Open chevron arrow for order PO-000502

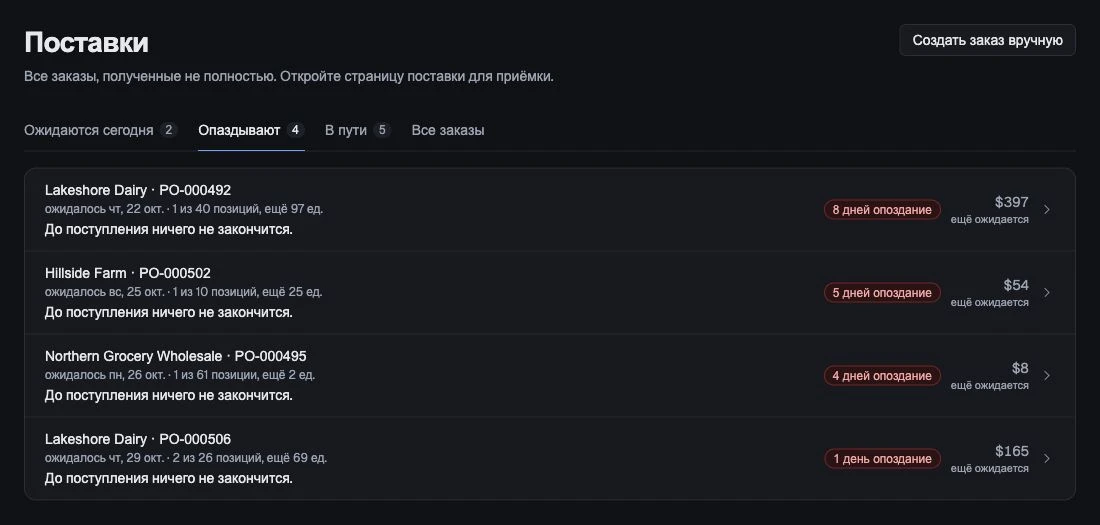[1047, 293]
